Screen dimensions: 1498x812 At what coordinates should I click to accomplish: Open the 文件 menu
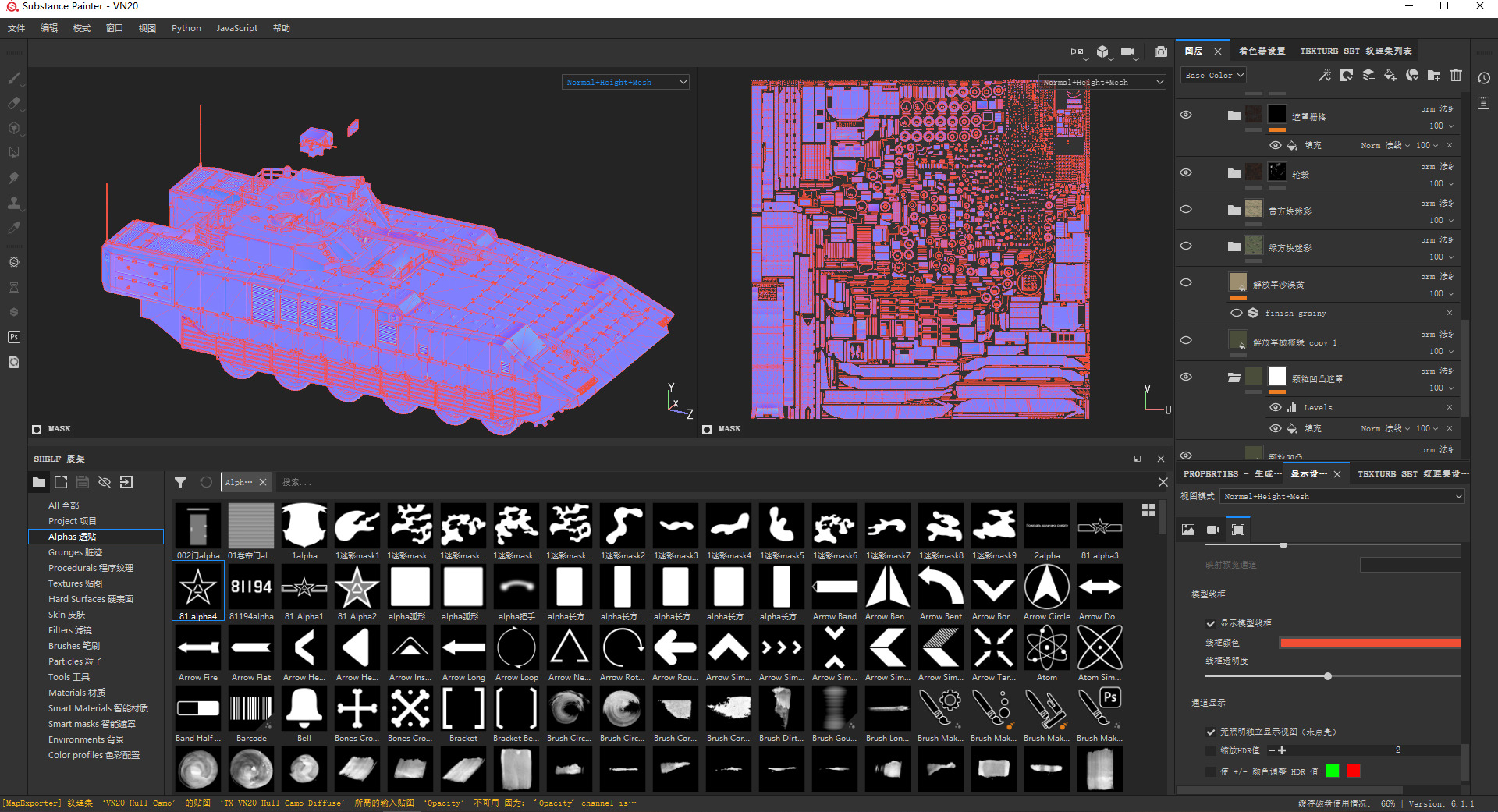coord(16,28)
